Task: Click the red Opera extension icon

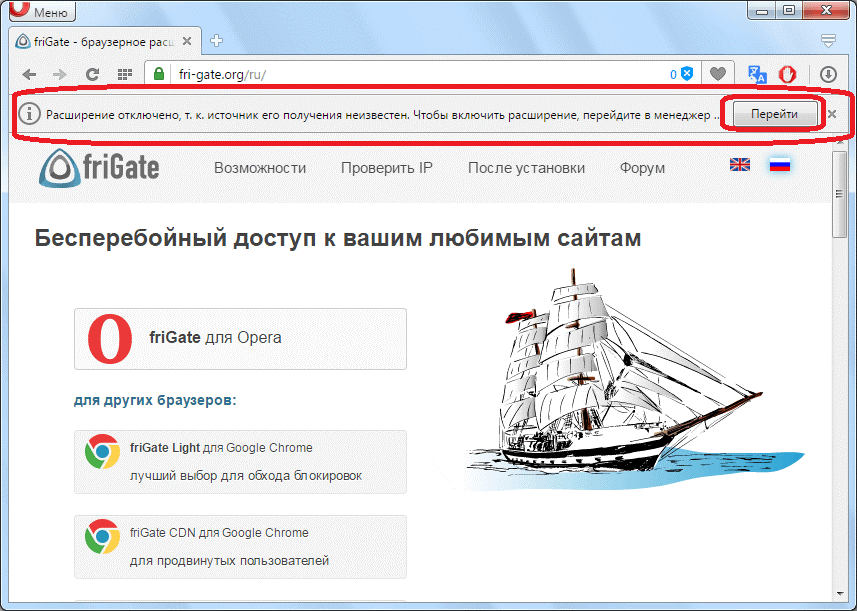Action: (x=787, y=74)
